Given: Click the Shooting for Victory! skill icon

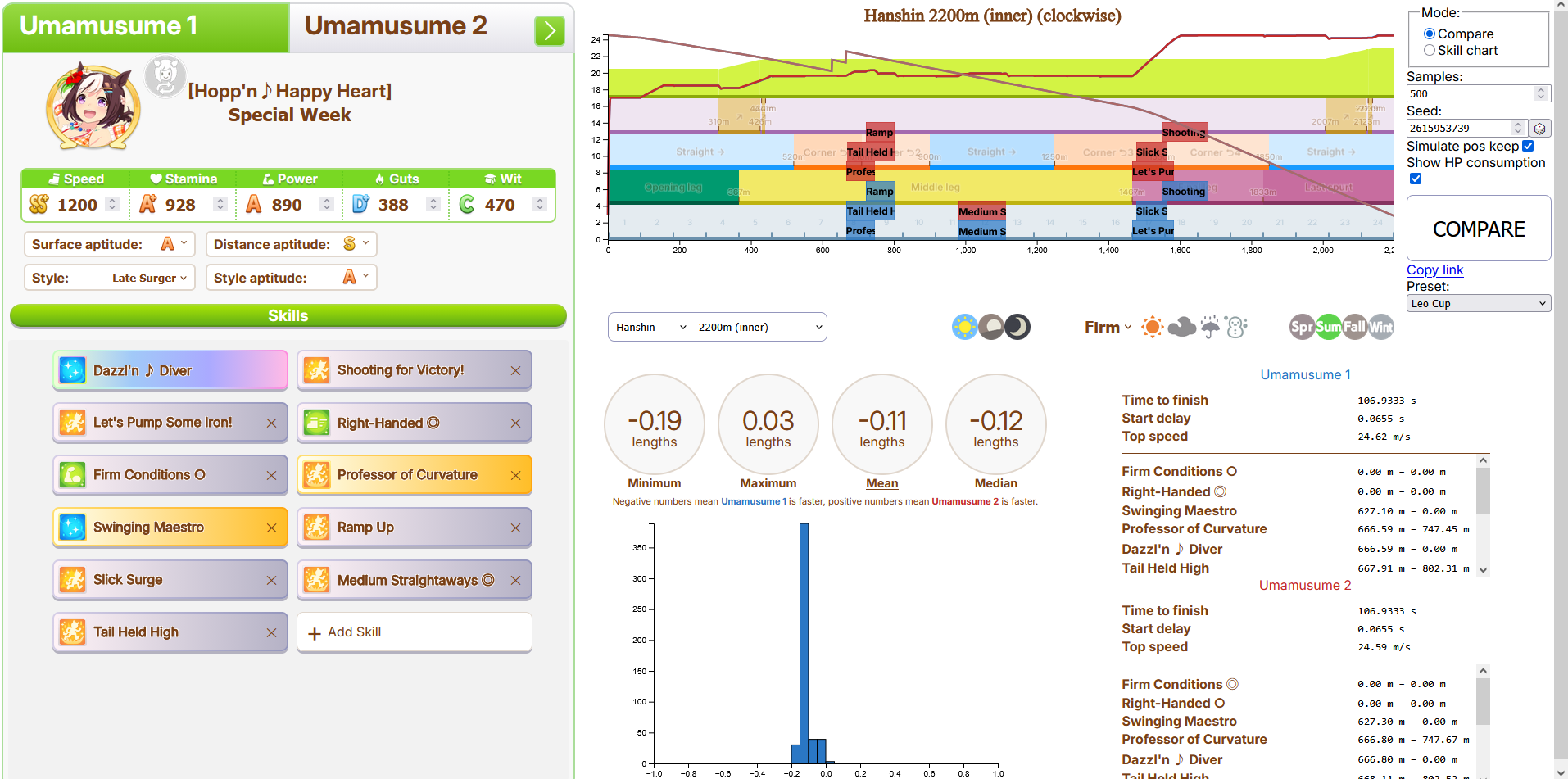Looking at the screenshot, I should click(x=316, y=370).
